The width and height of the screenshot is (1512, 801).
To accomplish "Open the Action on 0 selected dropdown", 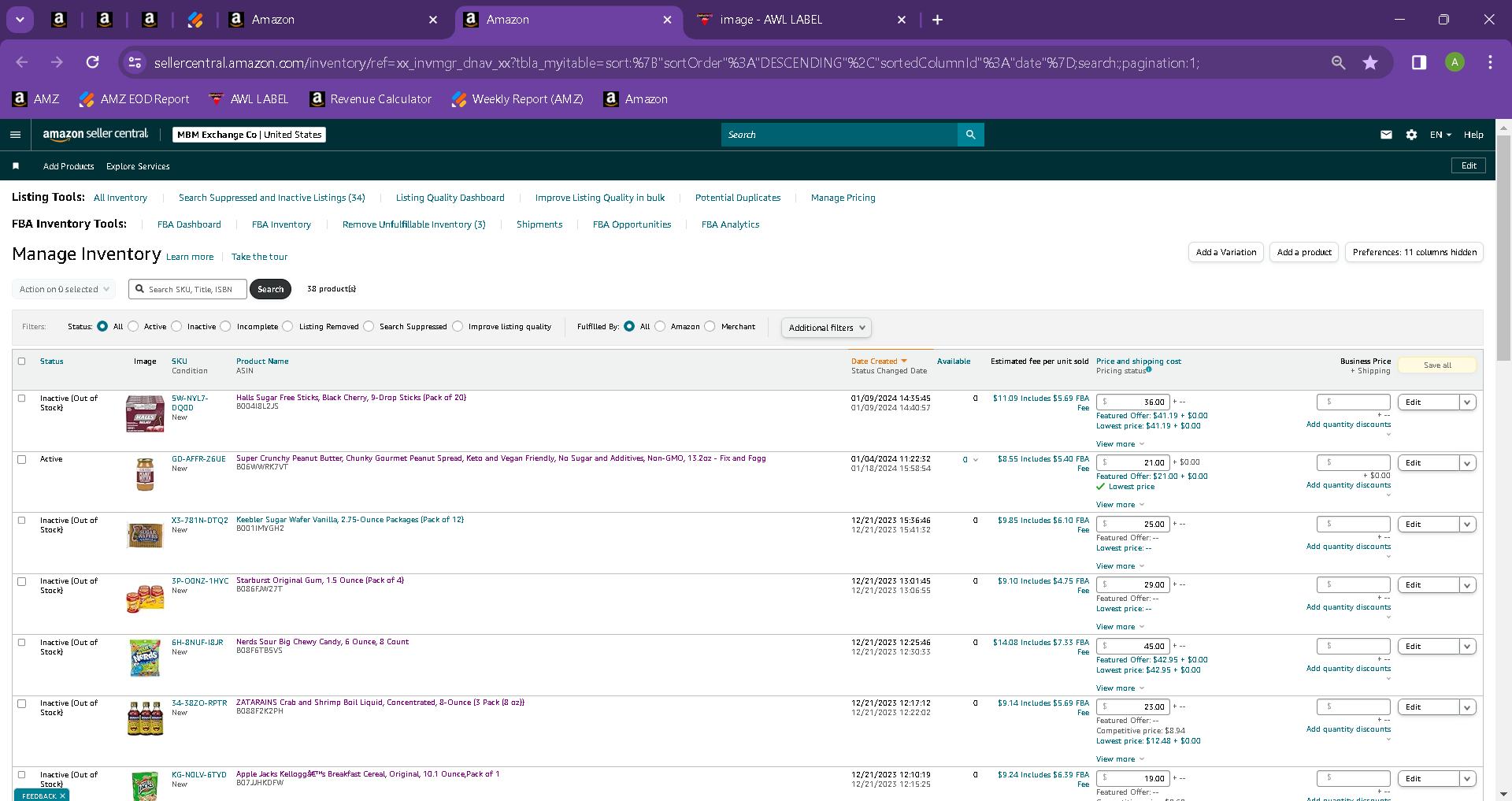I will click(x=64, y=289).
